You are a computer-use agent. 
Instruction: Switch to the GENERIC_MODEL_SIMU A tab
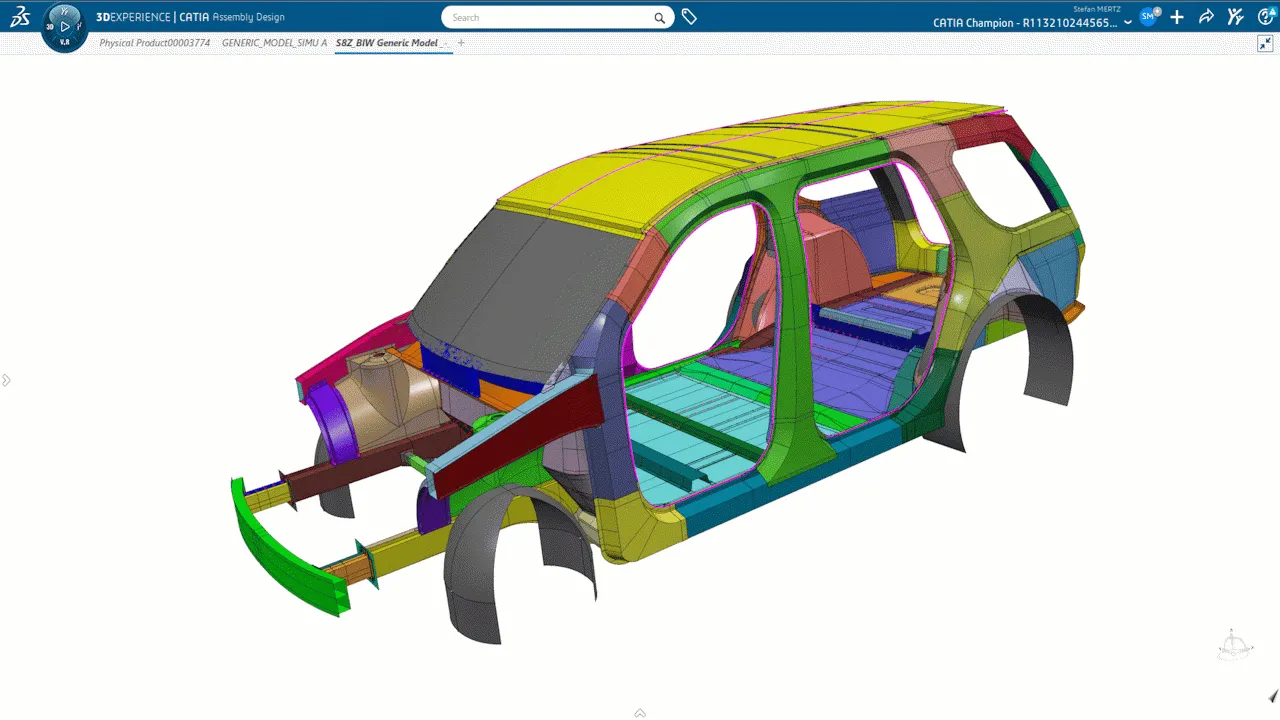tap(274, 44)
